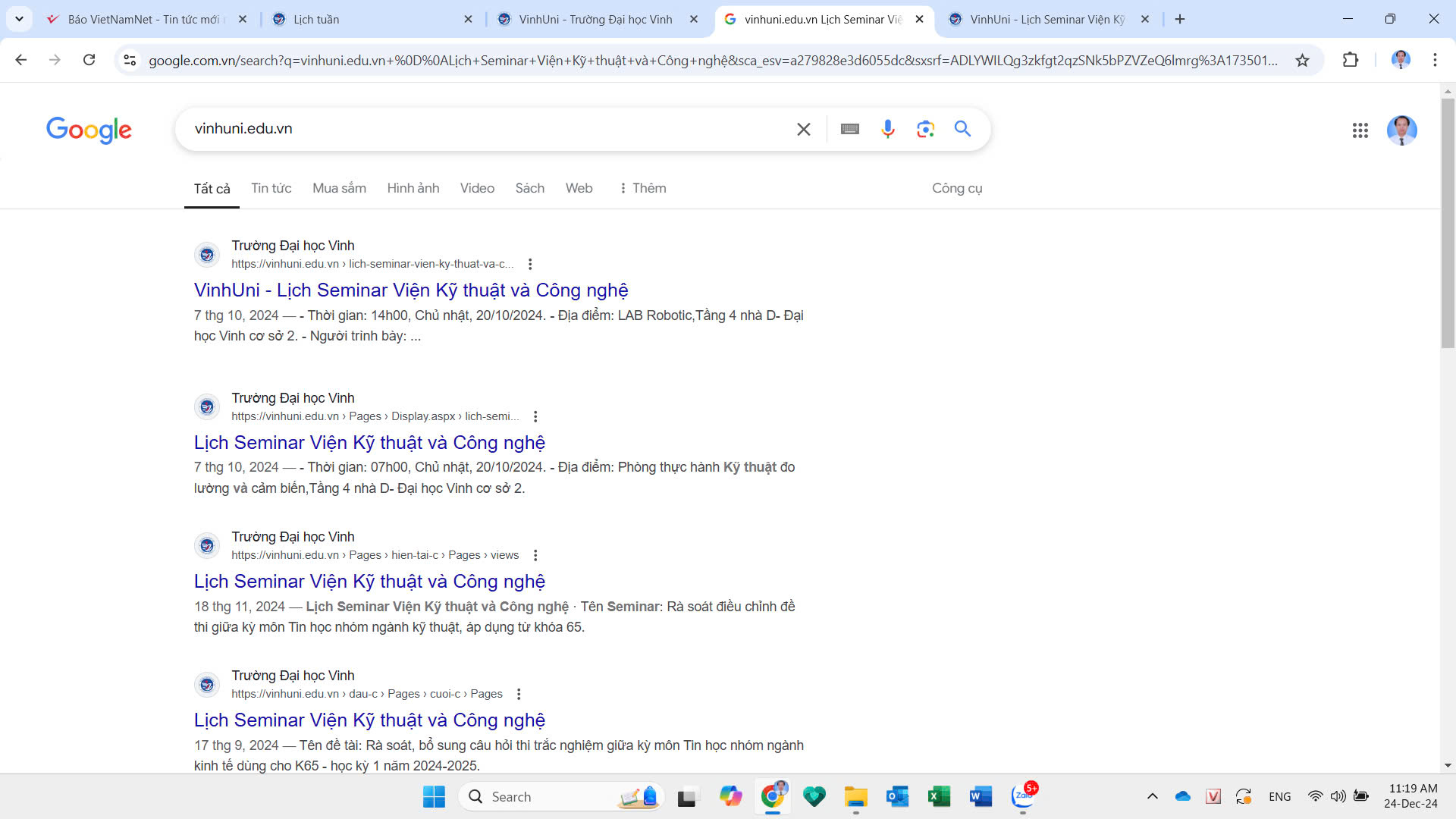Click the scrollbar down arrow
This screenshot has height=819, width=1456.
(1448, 766)
